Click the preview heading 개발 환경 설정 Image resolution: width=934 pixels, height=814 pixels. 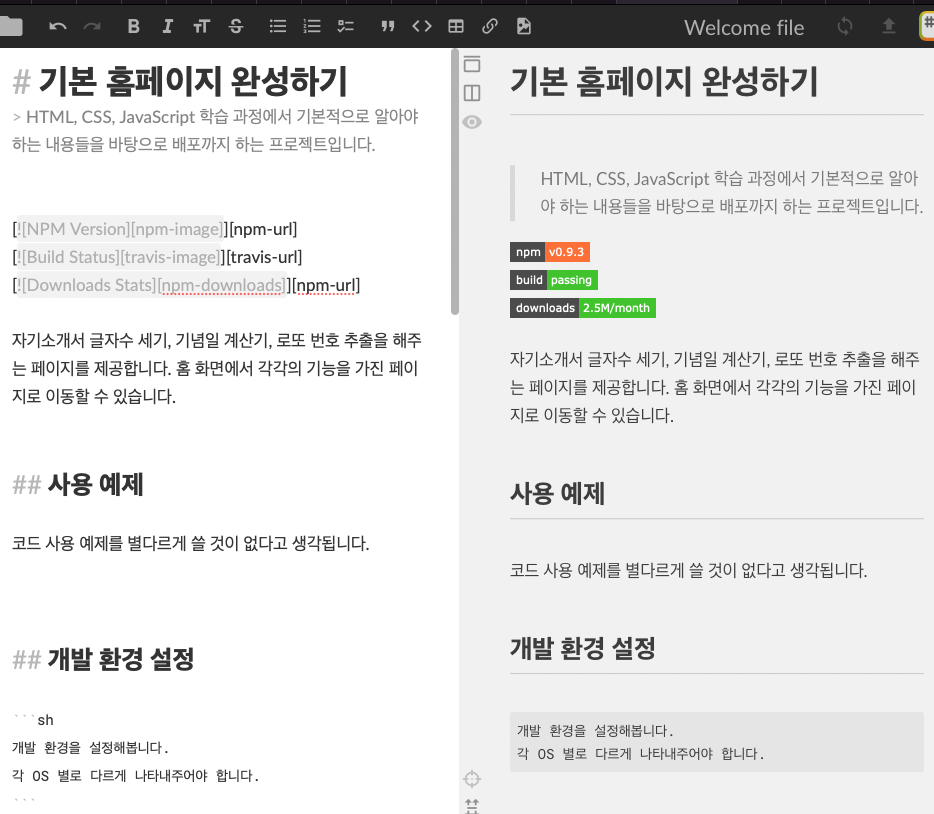pos(583,648)
